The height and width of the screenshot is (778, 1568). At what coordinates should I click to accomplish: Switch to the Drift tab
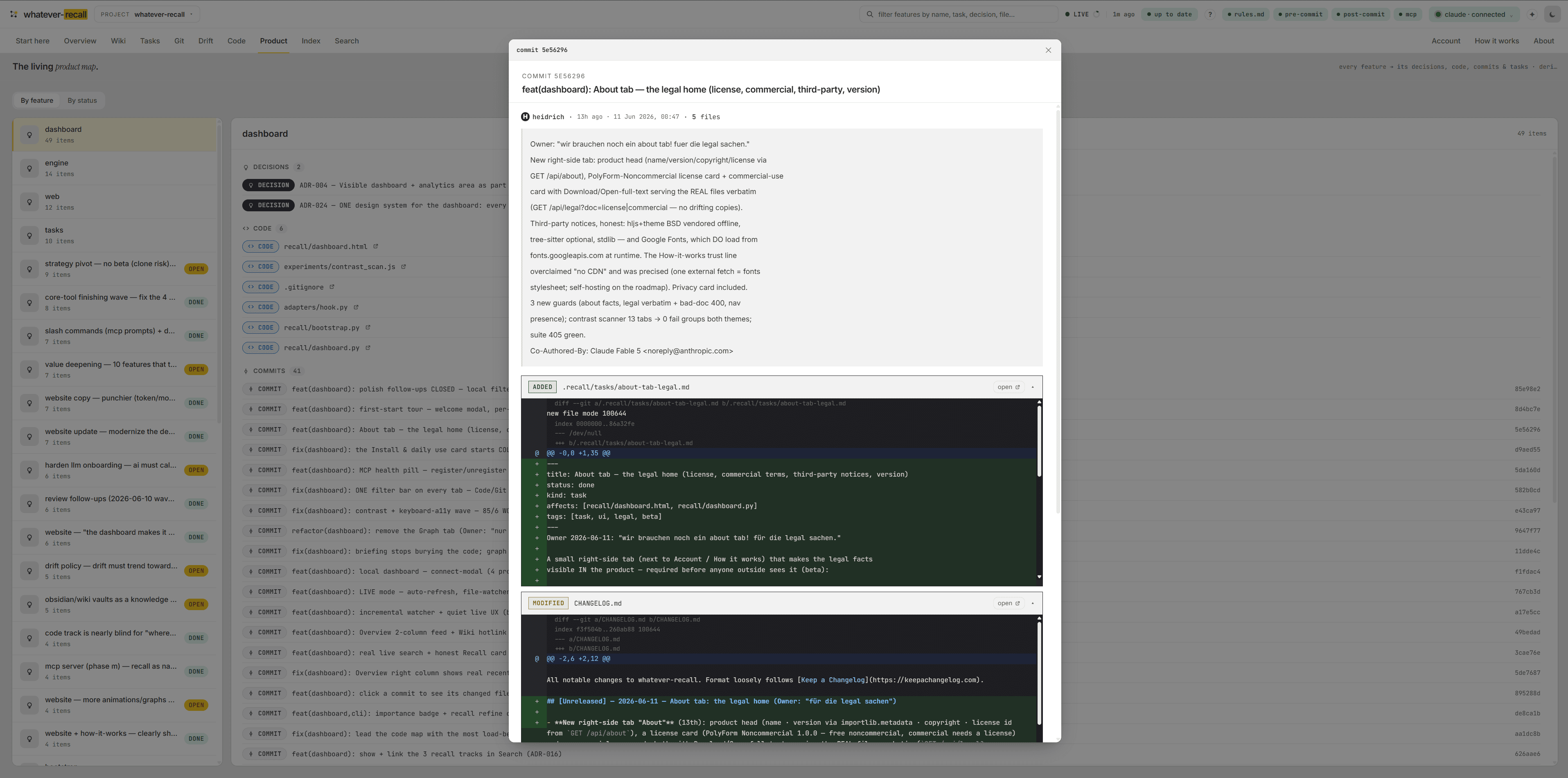click(206, 41)
